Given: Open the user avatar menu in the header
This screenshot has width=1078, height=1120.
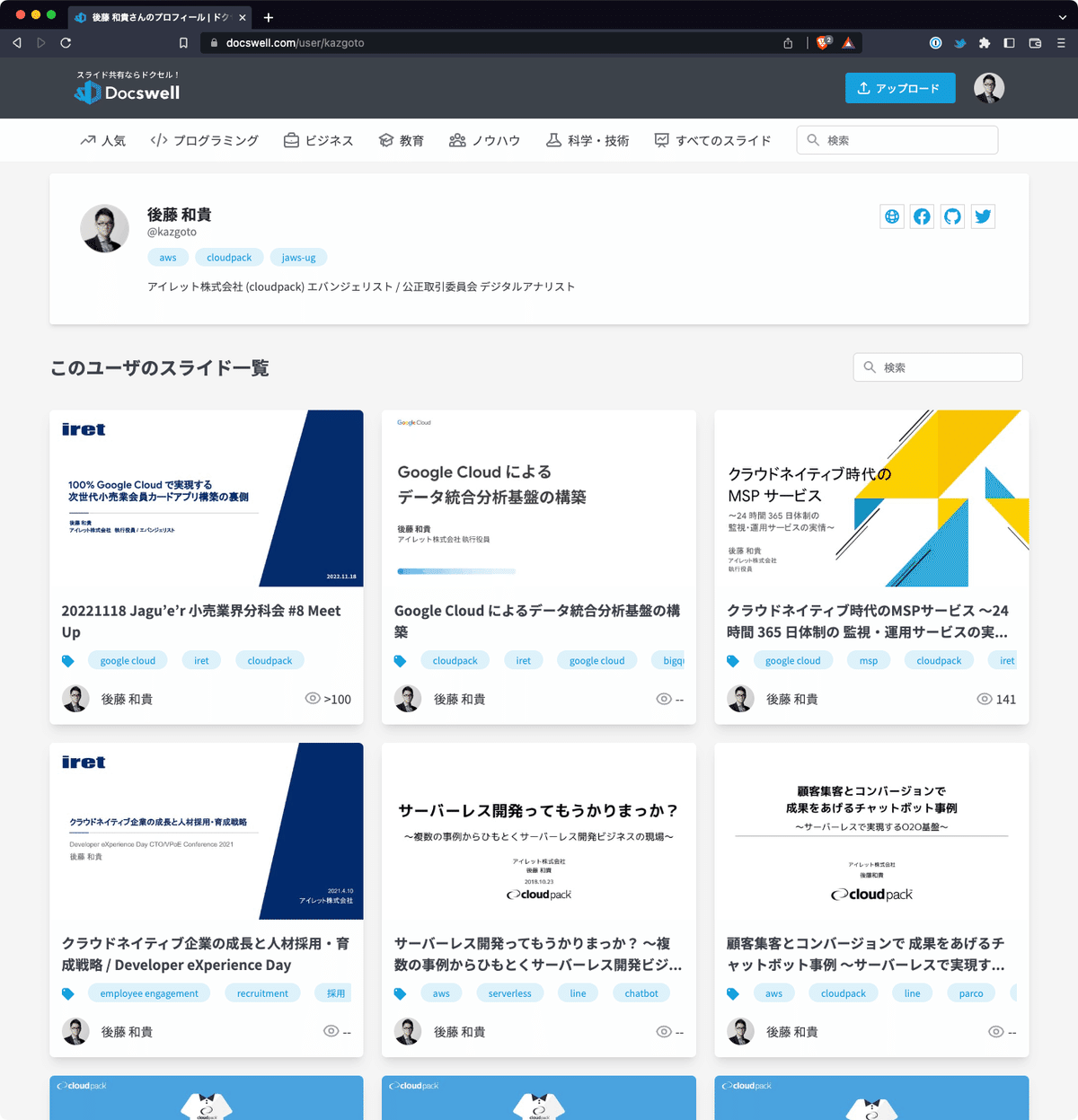Looking at the screenshot, I should pyautogui.click(x=989, y=88).
